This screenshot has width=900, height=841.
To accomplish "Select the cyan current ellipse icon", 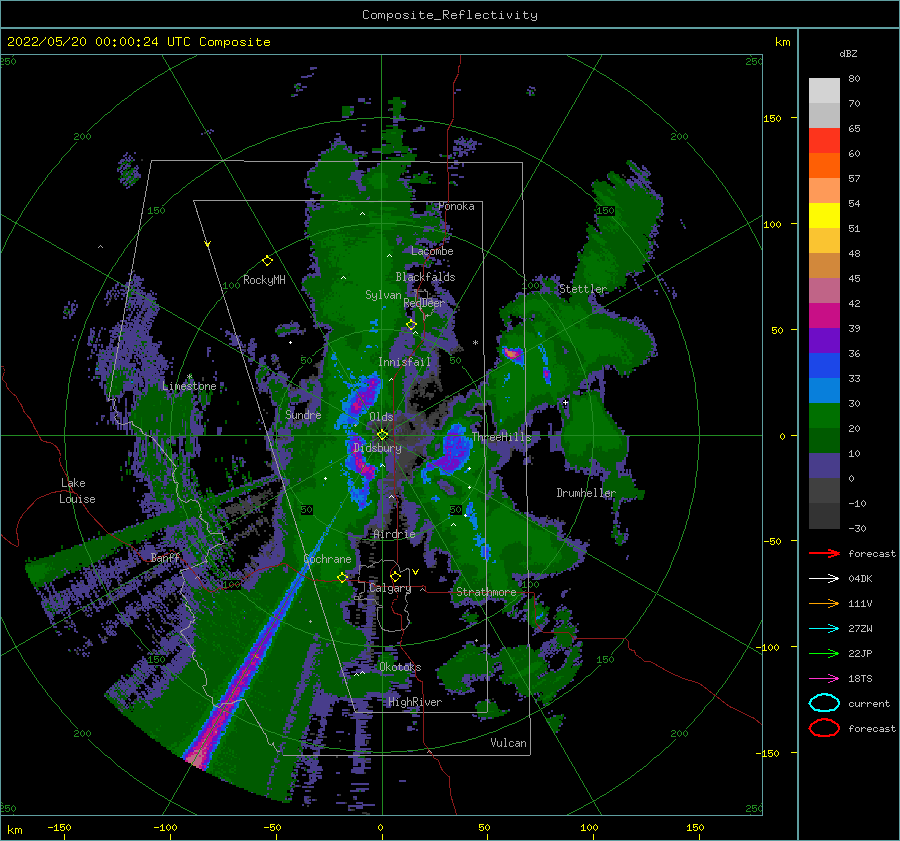I will coord(824,703).
